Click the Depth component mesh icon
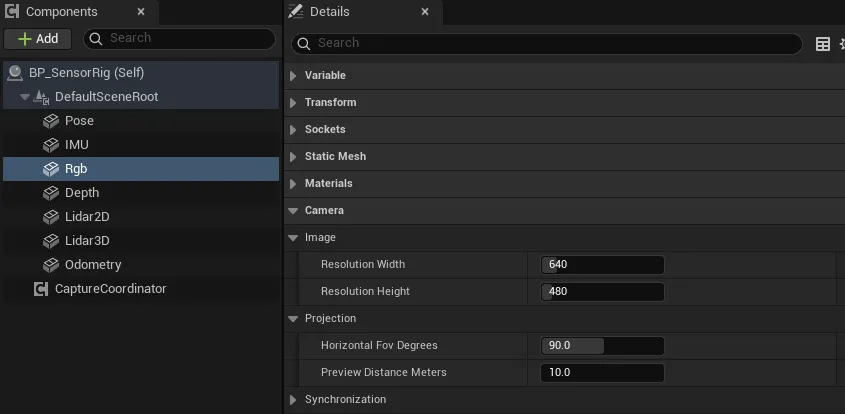Viewport: 845px width, 414px height. [x=51, y=193]
